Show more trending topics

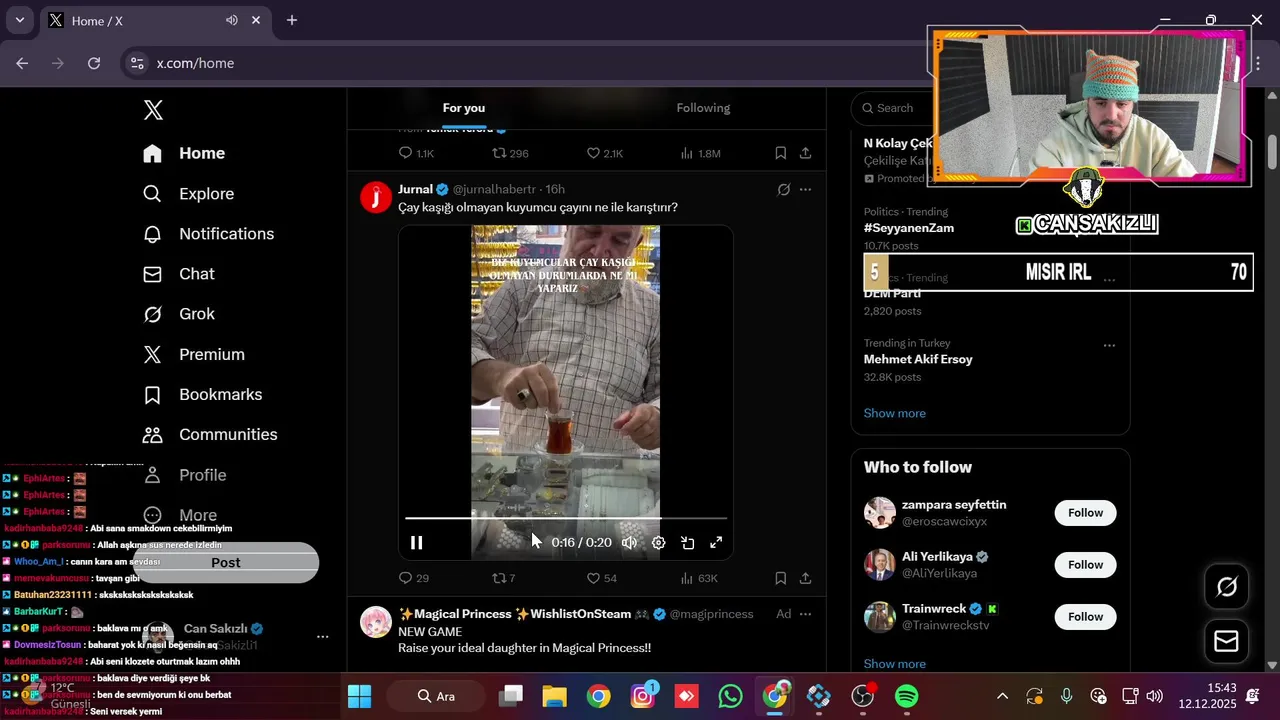pyautogui.click(x=894, y=413)
